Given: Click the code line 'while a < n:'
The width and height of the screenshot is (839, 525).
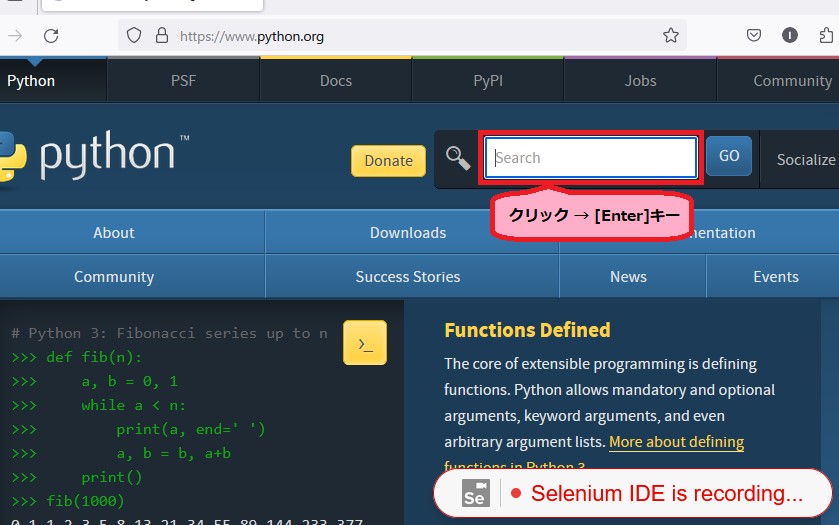Looking at the screenshot, I should click(134, 405).
